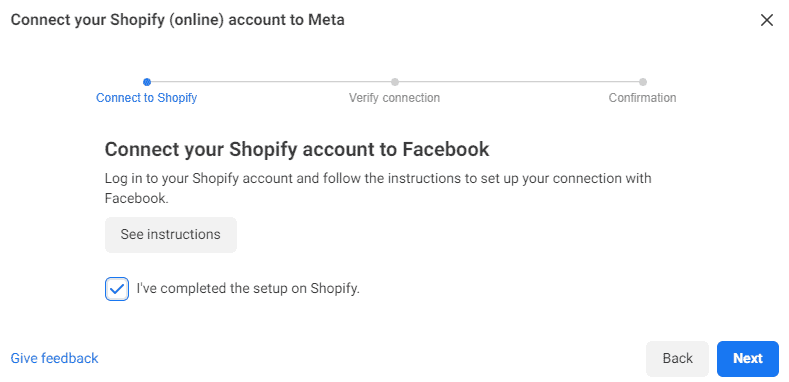This screenshot has width=789, height=382.
Task: Open the See instructions button
Action: [171, 235]
